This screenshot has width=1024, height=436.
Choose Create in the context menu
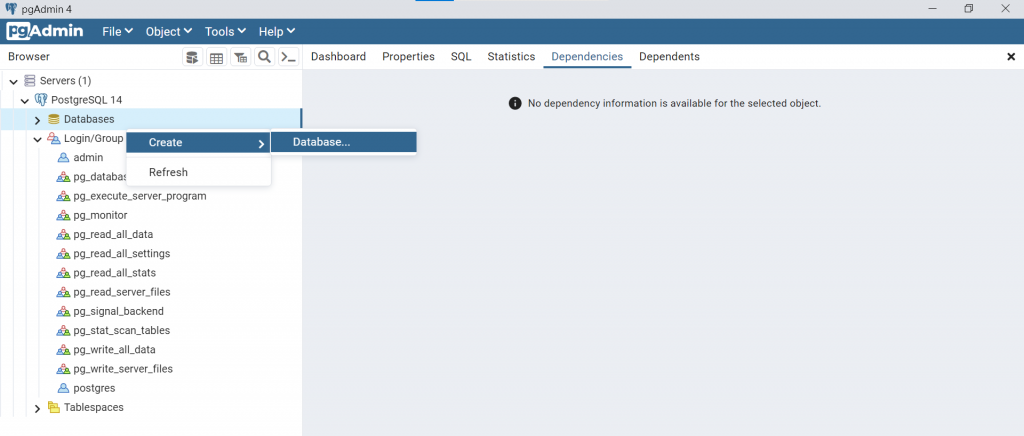coord(199,143)
